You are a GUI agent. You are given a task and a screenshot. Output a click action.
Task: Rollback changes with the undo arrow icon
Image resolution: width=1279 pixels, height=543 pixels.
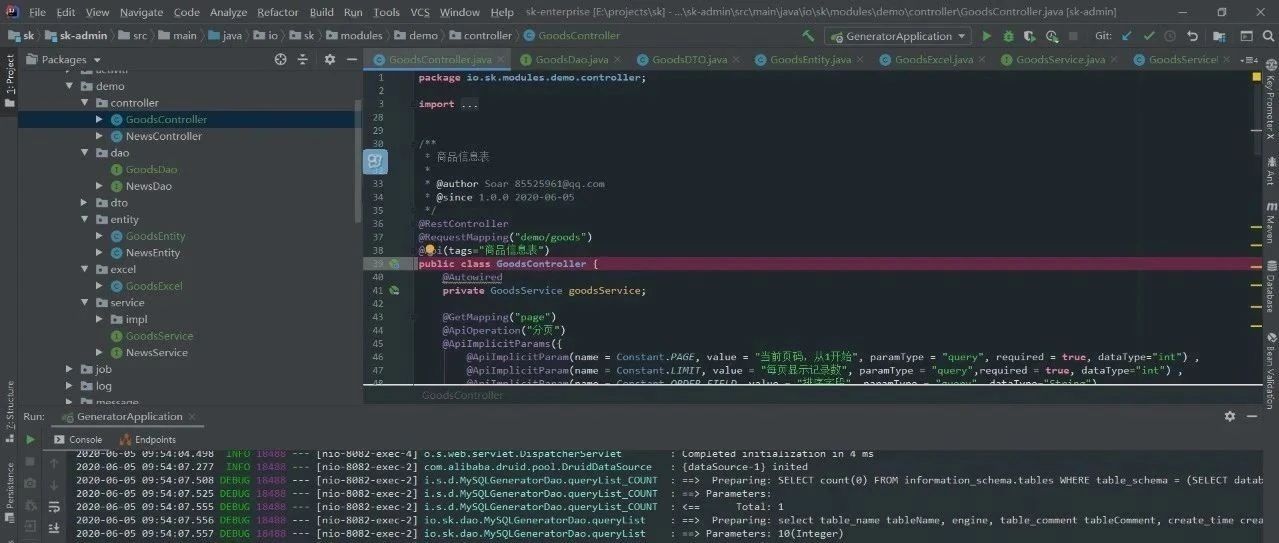(x=1193, y=36)
